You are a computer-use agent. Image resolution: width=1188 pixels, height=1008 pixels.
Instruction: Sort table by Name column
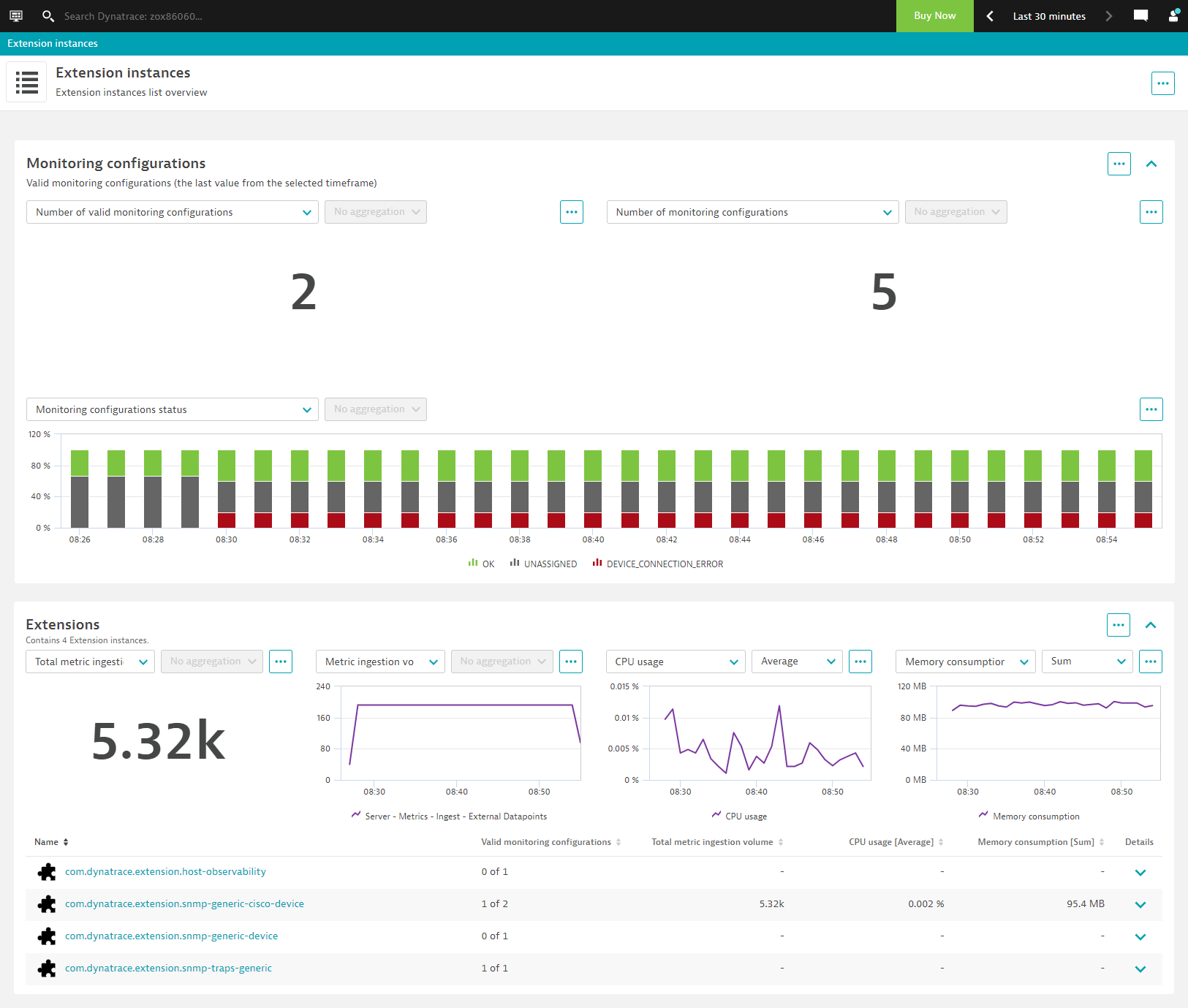pyautogui.click(x=51, y=842)
